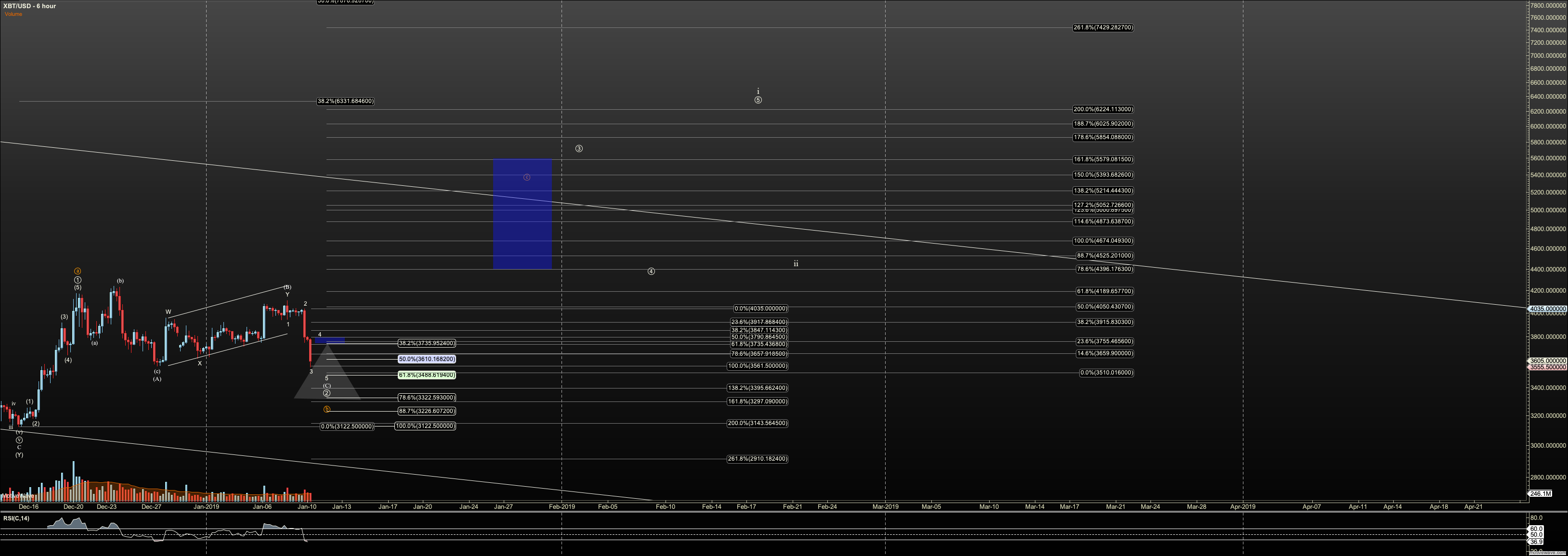The width and height of the screenshot is (1568, 556).
Task: Click the 138.2%(3395.662400) extension label
Action: pyautogui.click(x=757, y=388)
